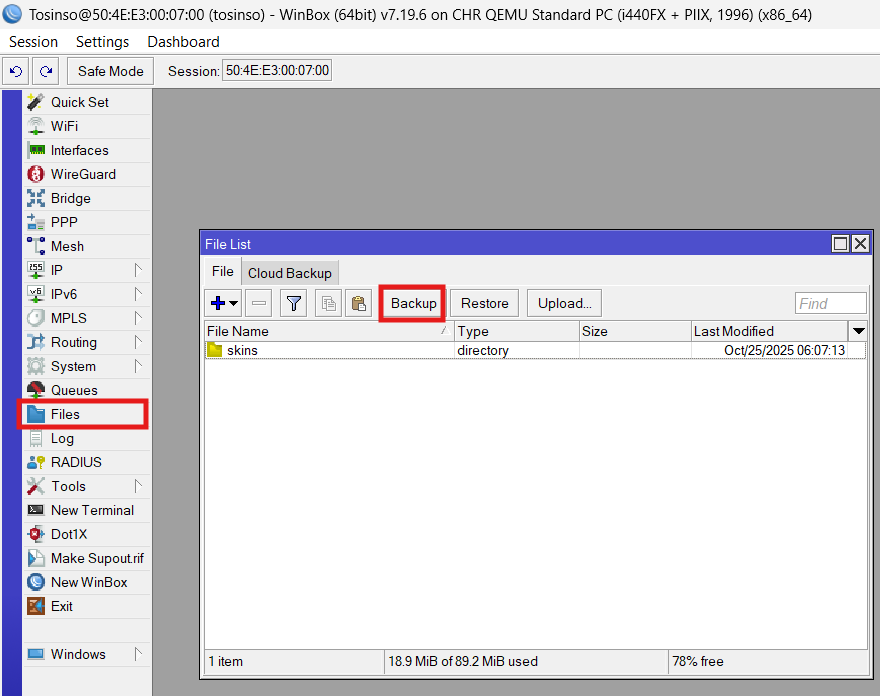Viewport: 880px width, 696px height.
Task: Click the filter funnel icon in File List
Action: tap(293, 303)
